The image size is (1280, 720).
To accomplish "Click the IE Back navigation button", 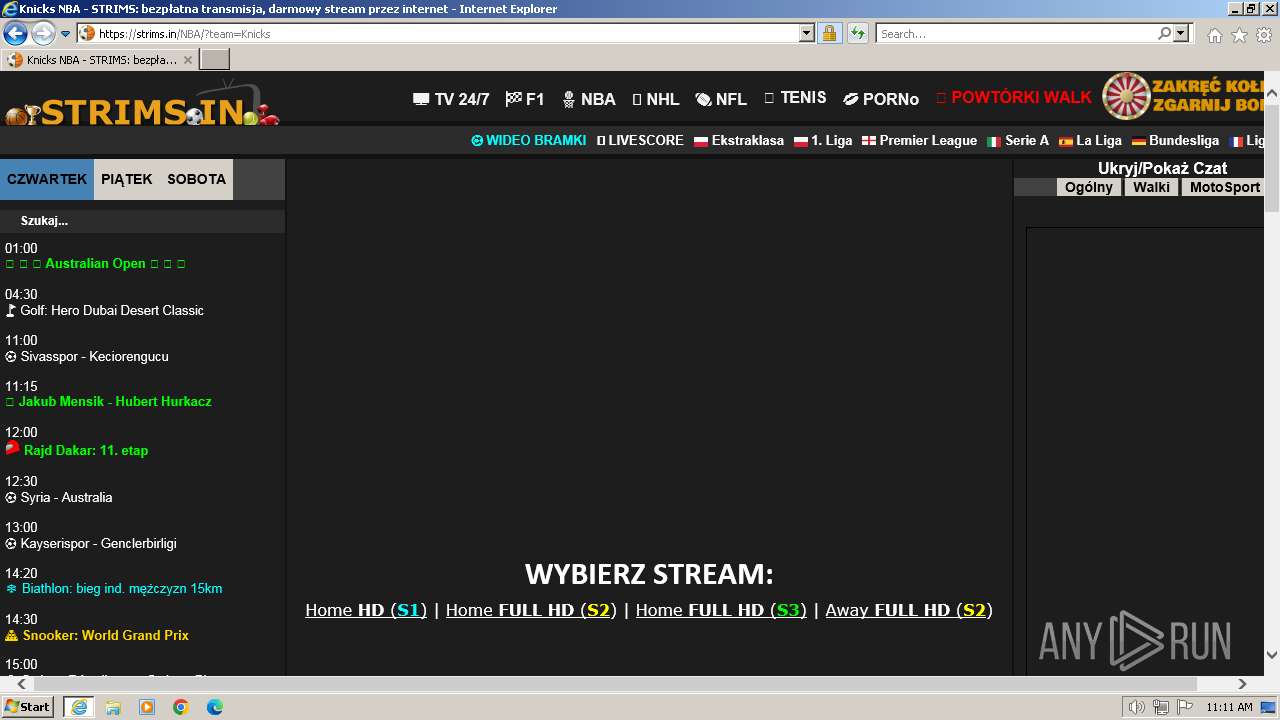I will [x=15, y=33].
